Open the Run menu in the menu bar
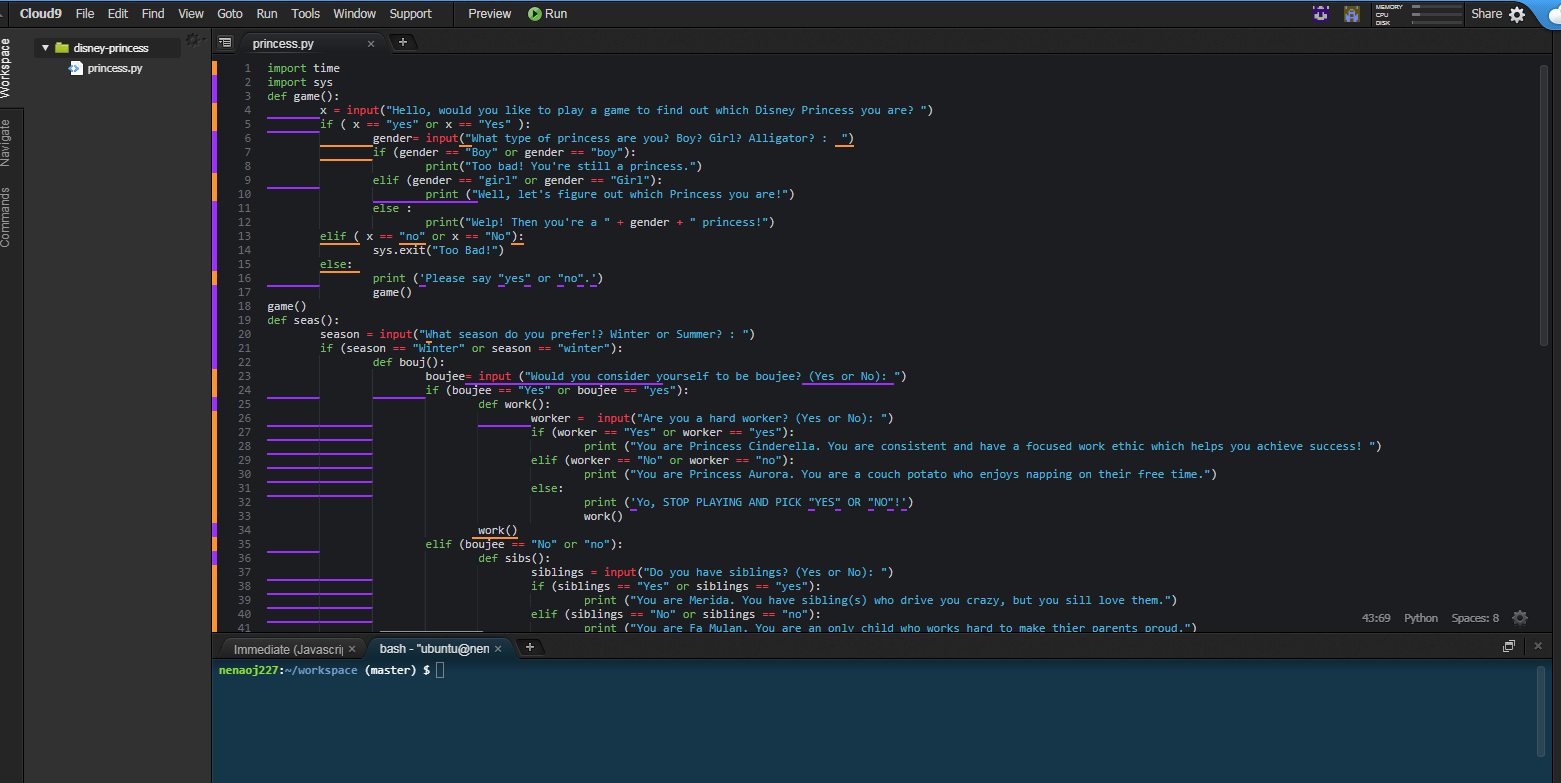The width and height of the screenshot is (1561, 783). point(267,14)
